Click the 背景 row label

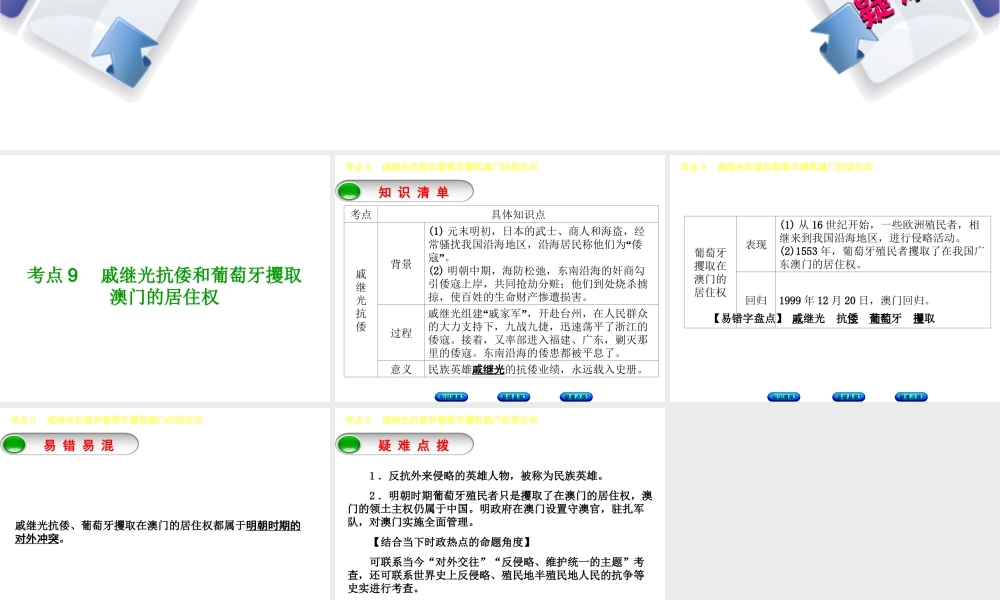coord(401,264)
